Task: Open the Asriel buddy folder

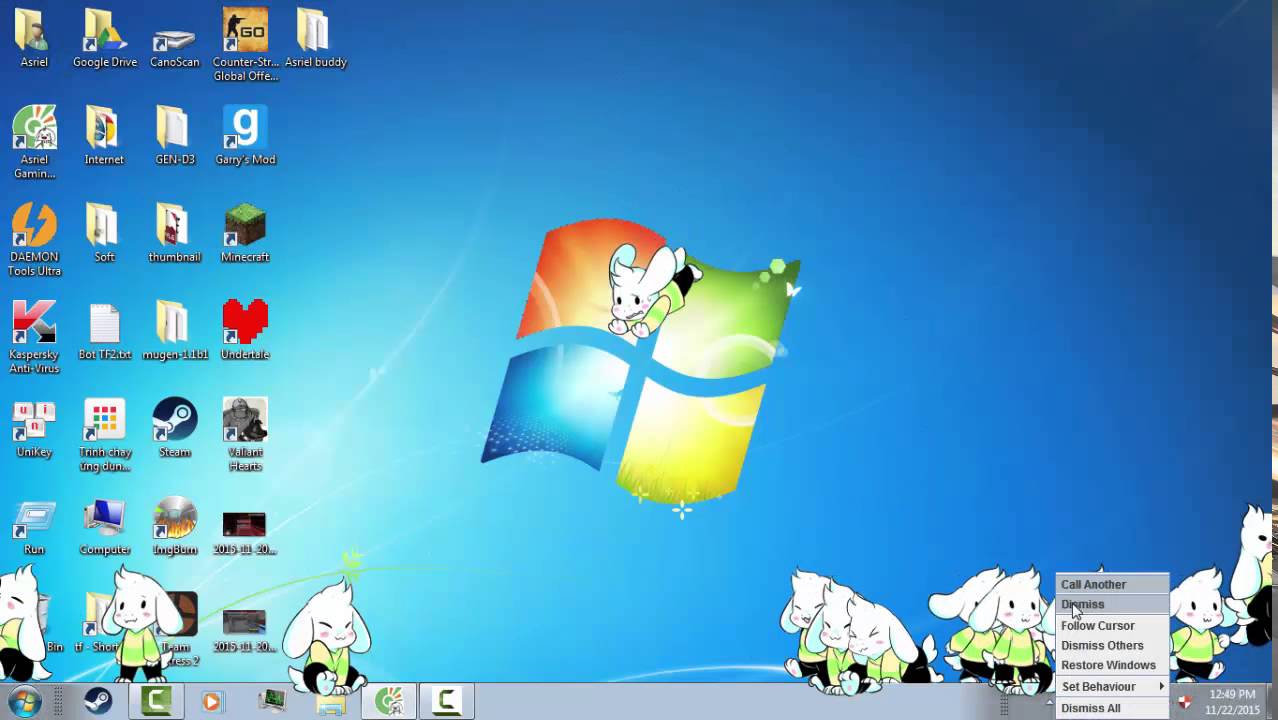Action: pos(315,38)
